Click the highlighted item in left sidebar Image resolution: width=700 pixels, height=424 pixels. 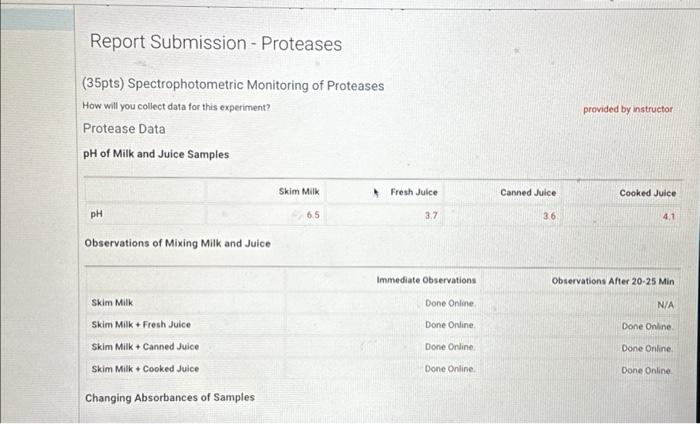click(37, 20)
